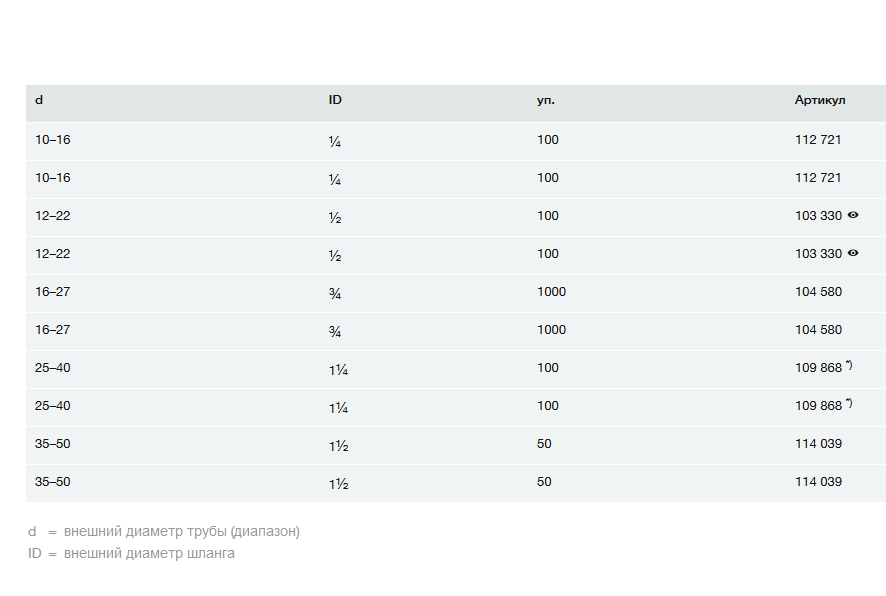Select the 1½ value in the upper 35–50 row
Screen dimensions: 886x596
[x=338, y=446]
